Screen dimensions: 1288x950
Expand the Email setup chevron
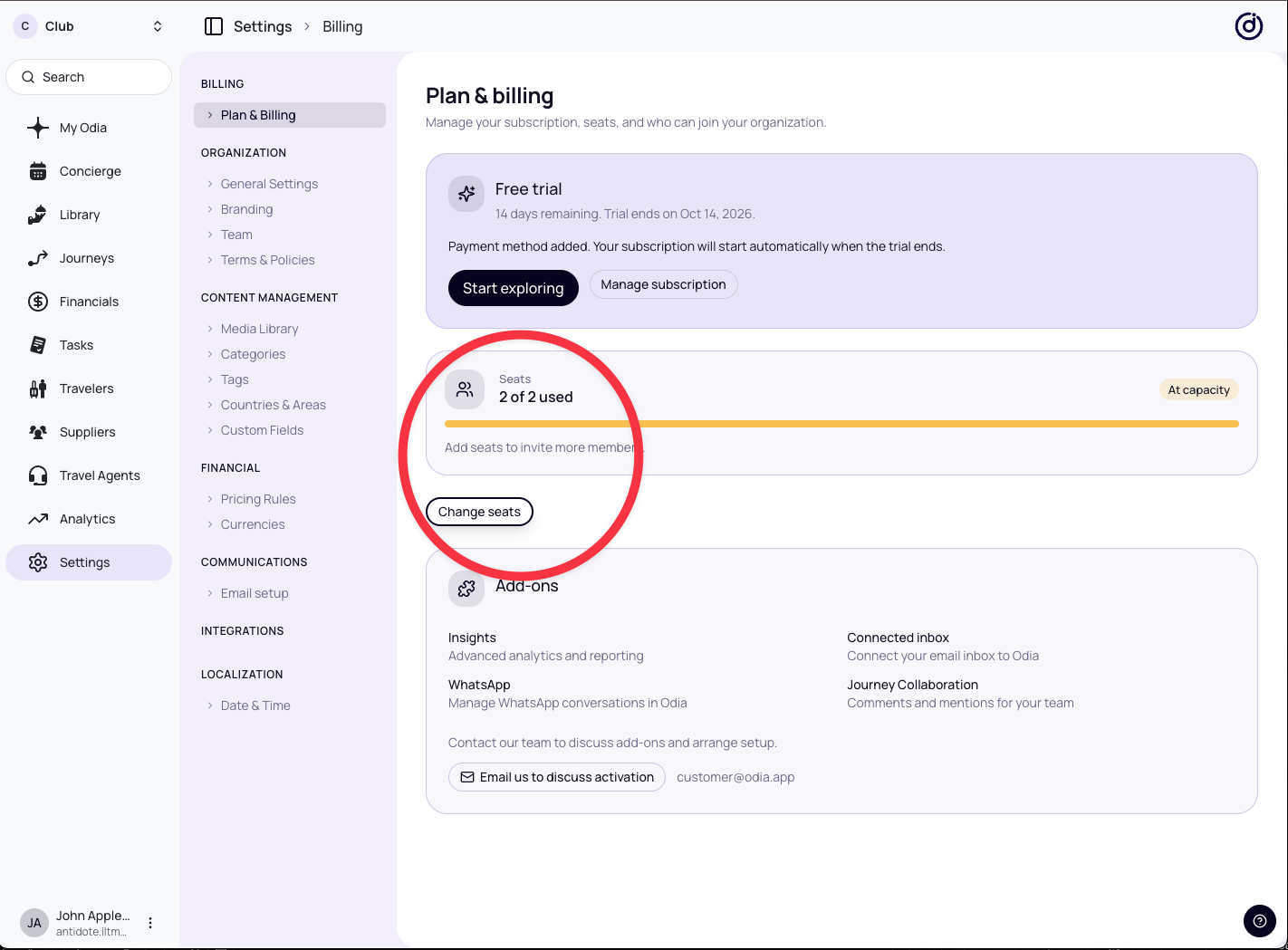[x=210, y=593]
